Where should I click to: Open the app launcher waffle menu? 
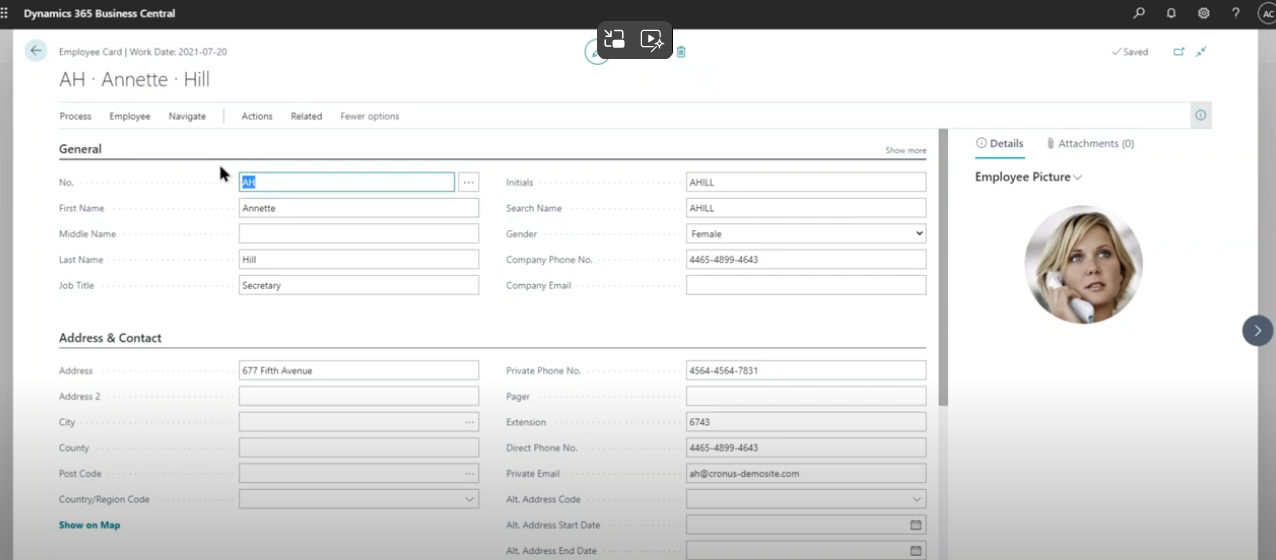click(x=5, y=13)
